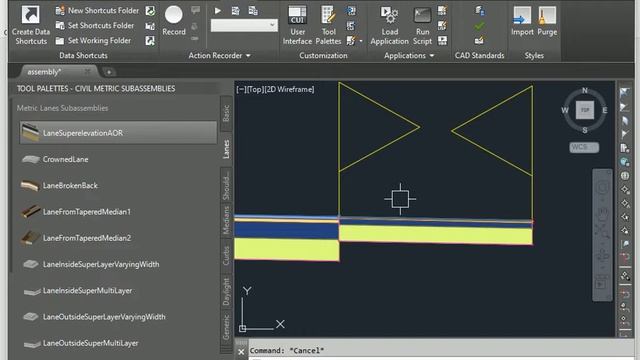Open the Curbs palette tab

tap(226, 256)
